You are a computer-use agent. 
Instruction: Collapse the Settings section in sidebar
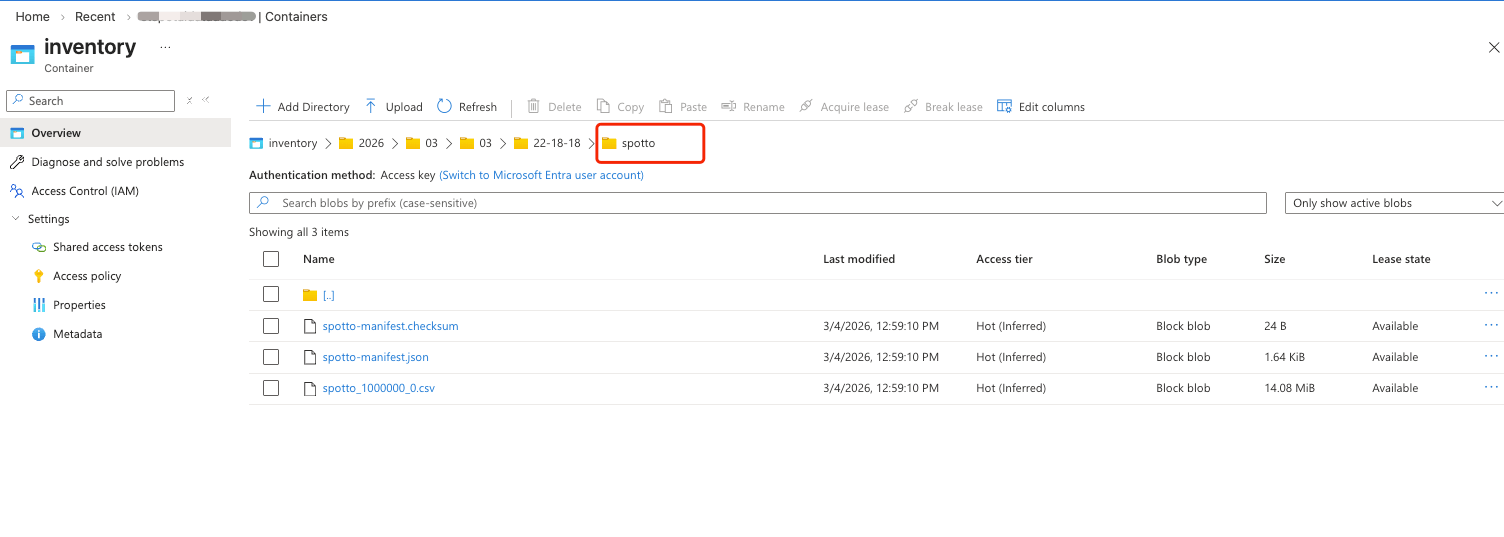16,219
